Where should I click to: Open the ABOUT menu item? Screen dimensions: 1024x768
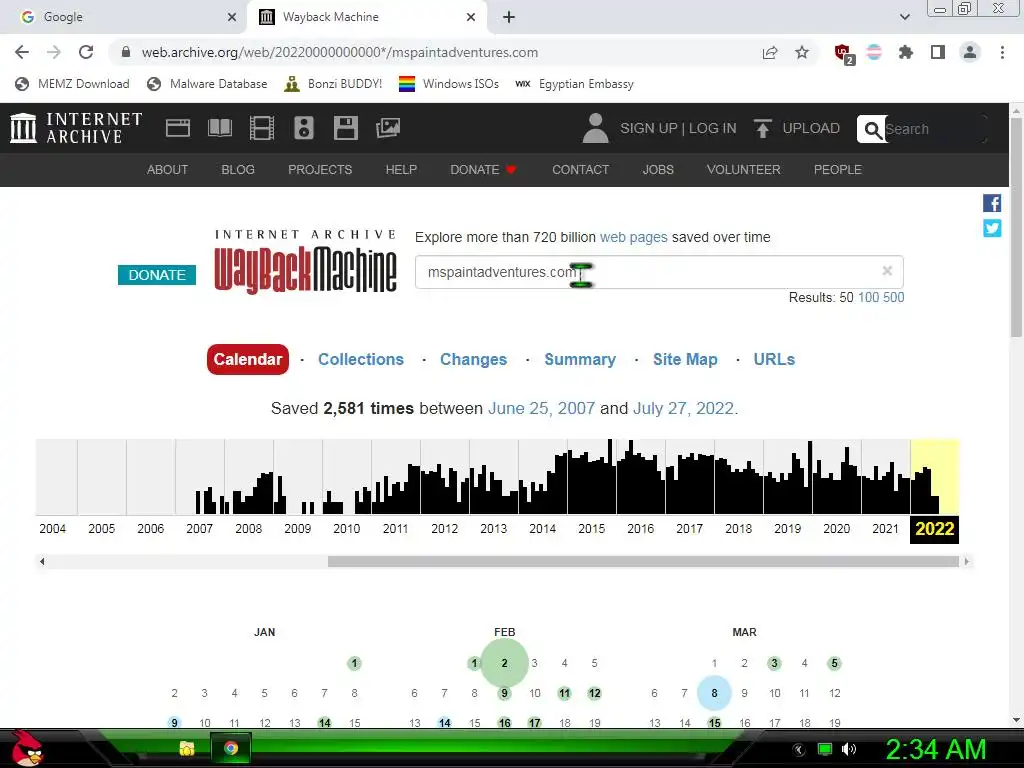coord(167,170)
